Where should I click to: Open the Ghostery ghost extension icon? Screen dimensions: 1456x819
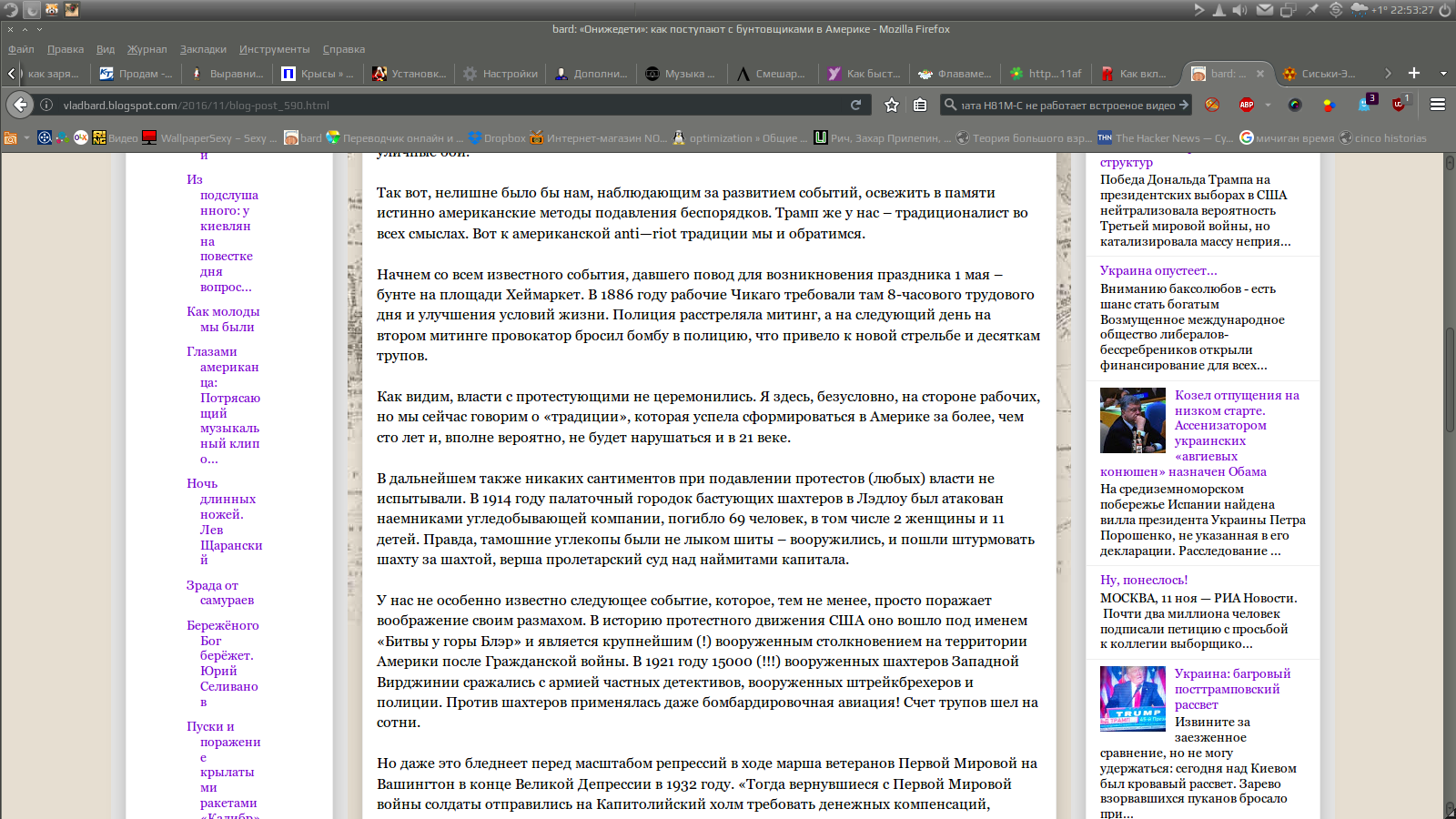1366,104
